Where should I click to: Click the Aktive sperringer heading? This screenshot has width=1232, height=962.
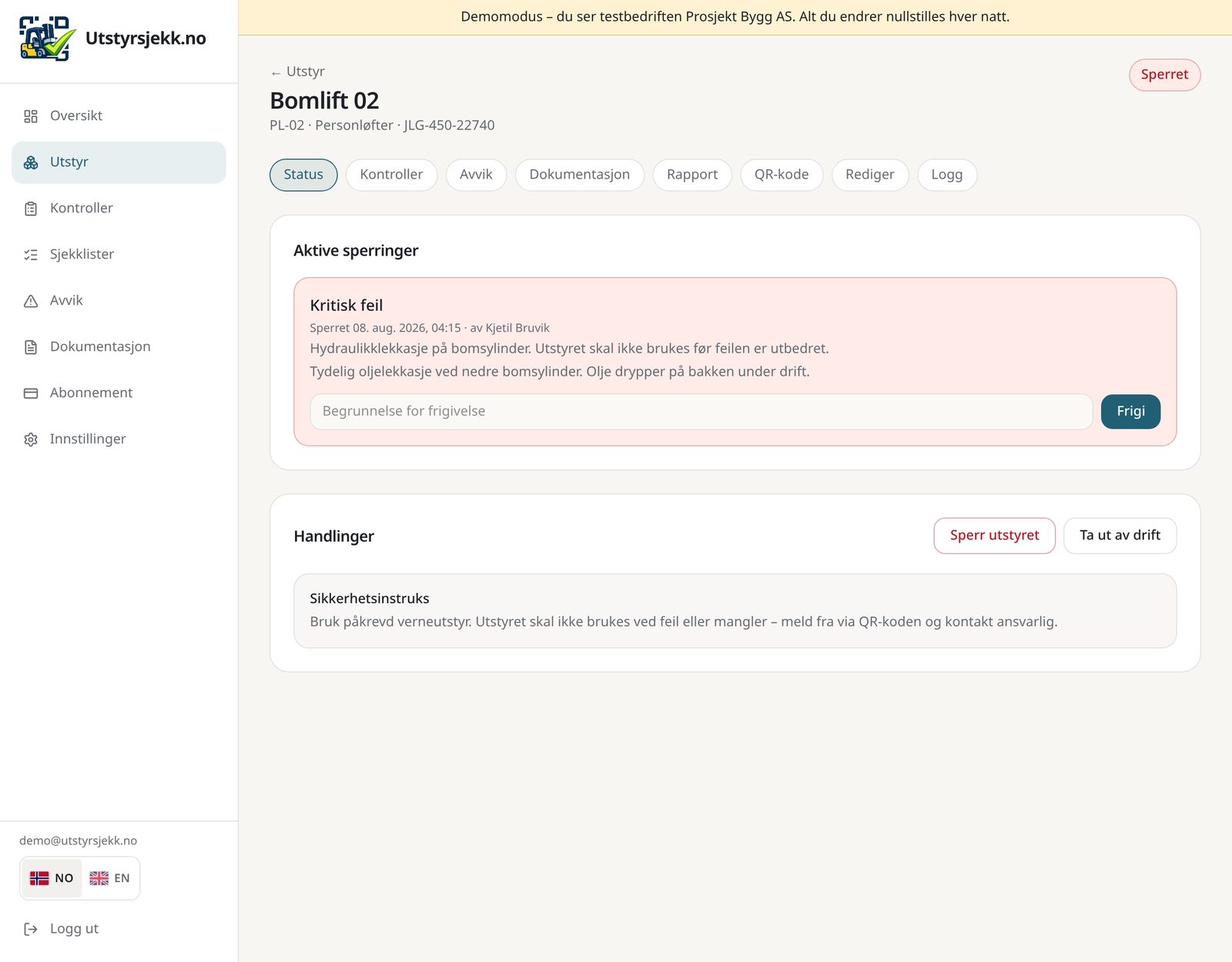click(356, 251)
